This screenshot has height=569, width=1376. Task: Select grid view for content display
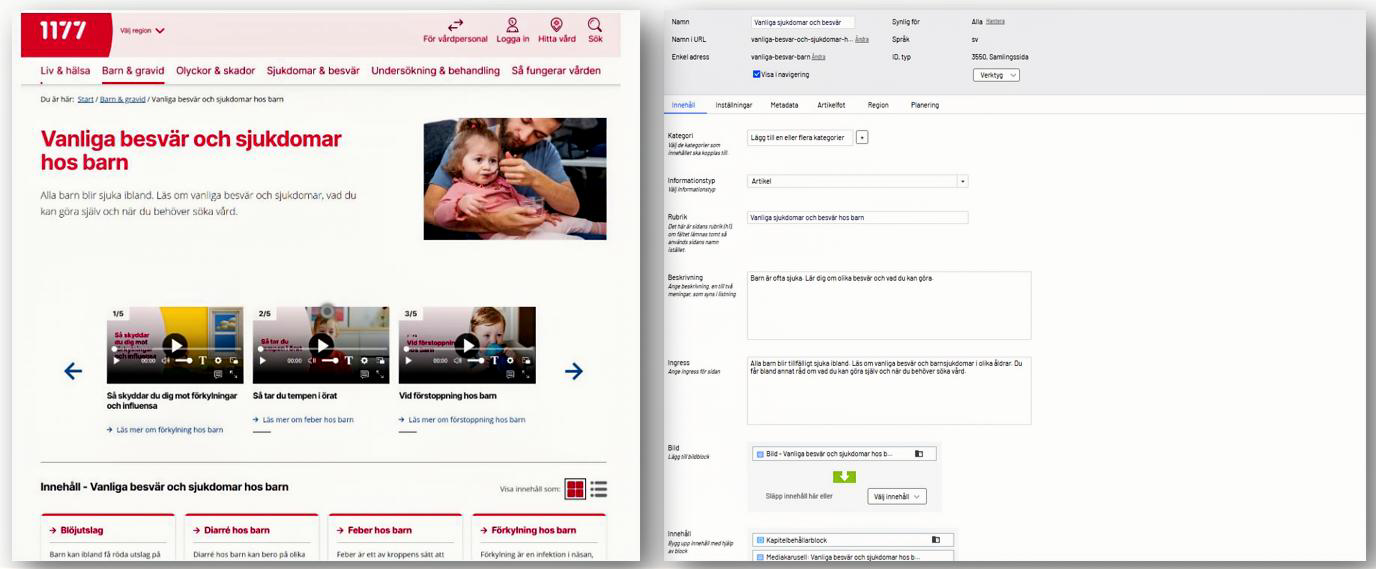click(x=575, y=489)
